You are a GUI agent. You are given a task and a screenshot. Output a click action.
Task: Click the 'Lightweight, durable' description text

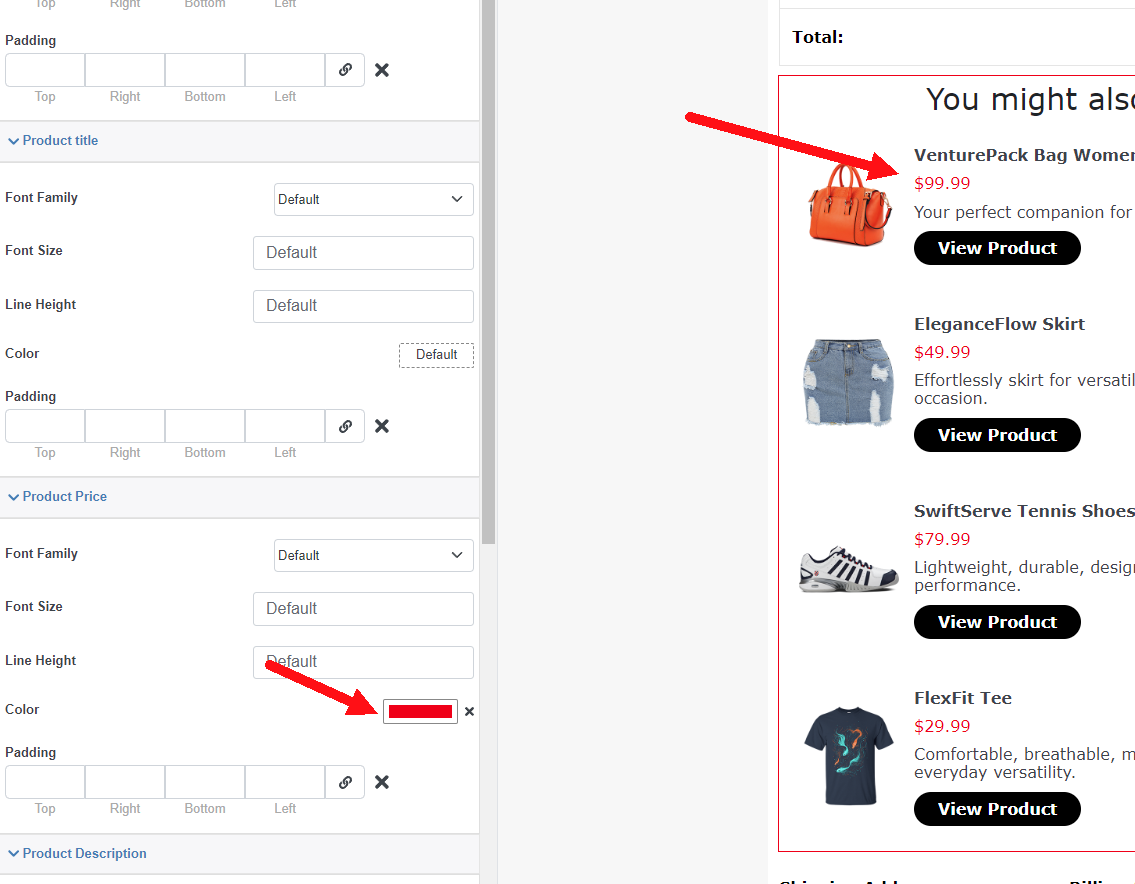(1024, 576)
